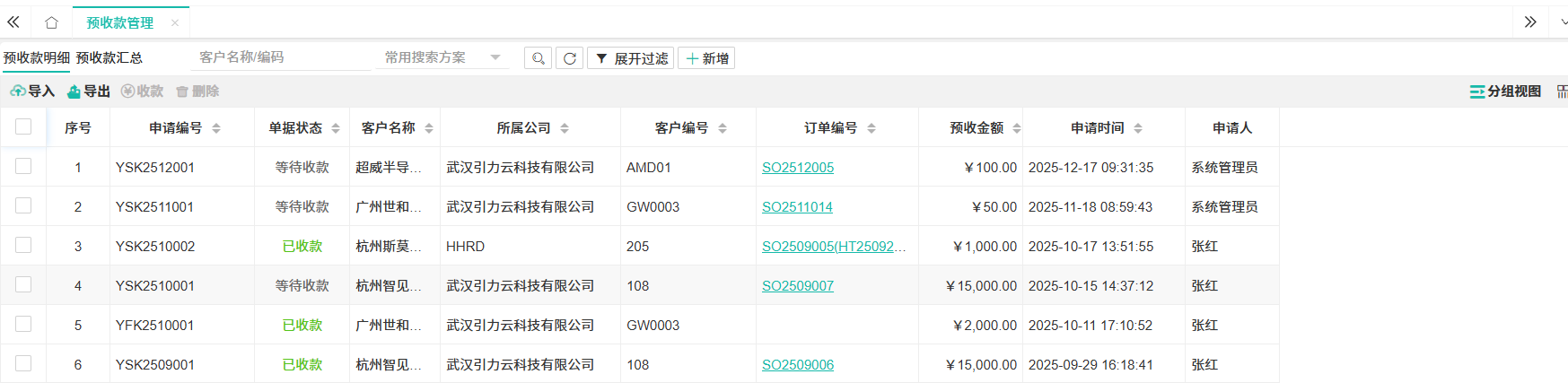1568x383 pixels.
Task: Open the 分组视图 grouped view
Action: coord(1505,91)
